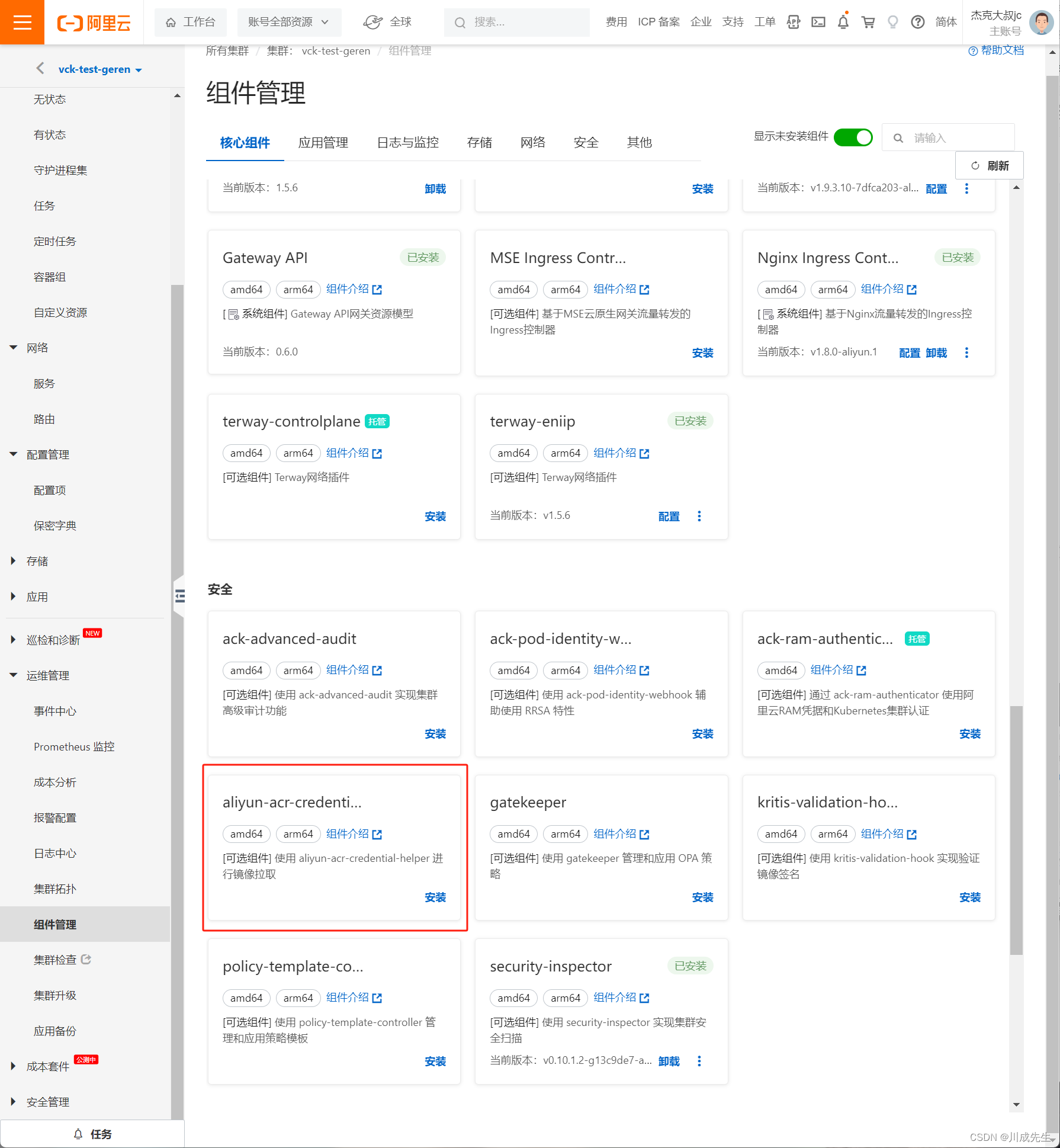Click the search magnifier icon in top bar
The height and width of the screenshot is (1148, 1060).
[x=460, y=23]
